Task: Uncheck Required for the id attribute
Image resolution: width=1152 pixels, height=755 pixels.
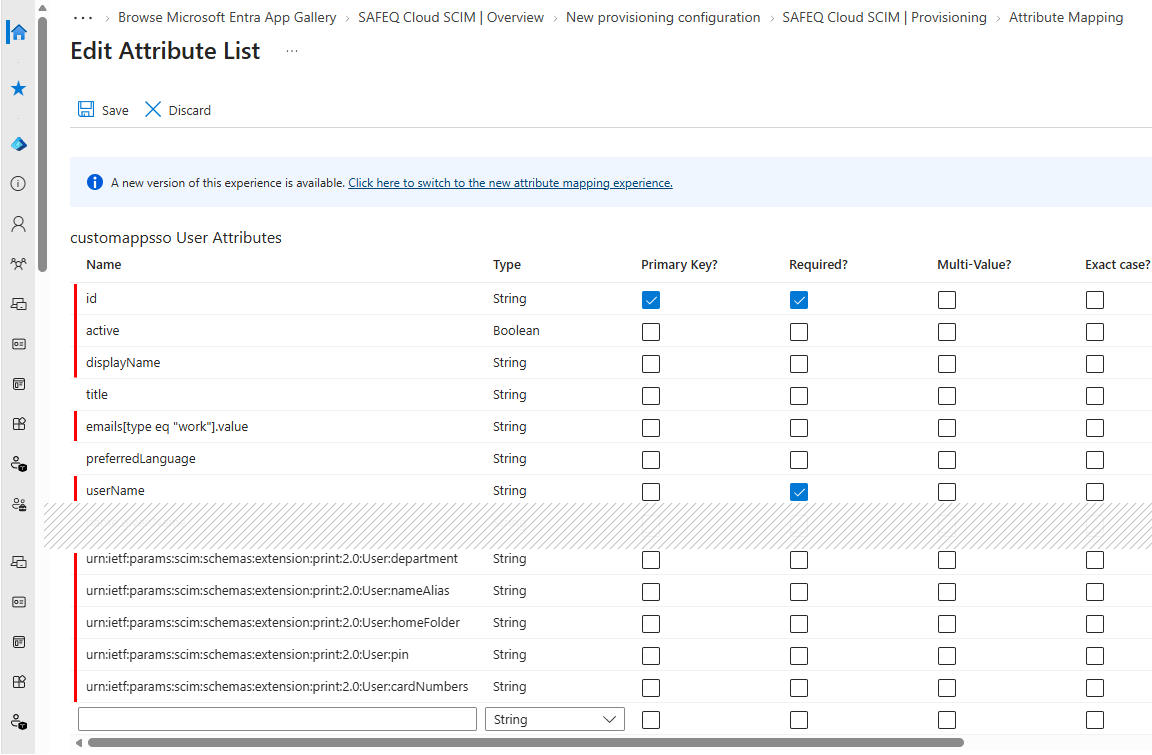Action: 799,300
